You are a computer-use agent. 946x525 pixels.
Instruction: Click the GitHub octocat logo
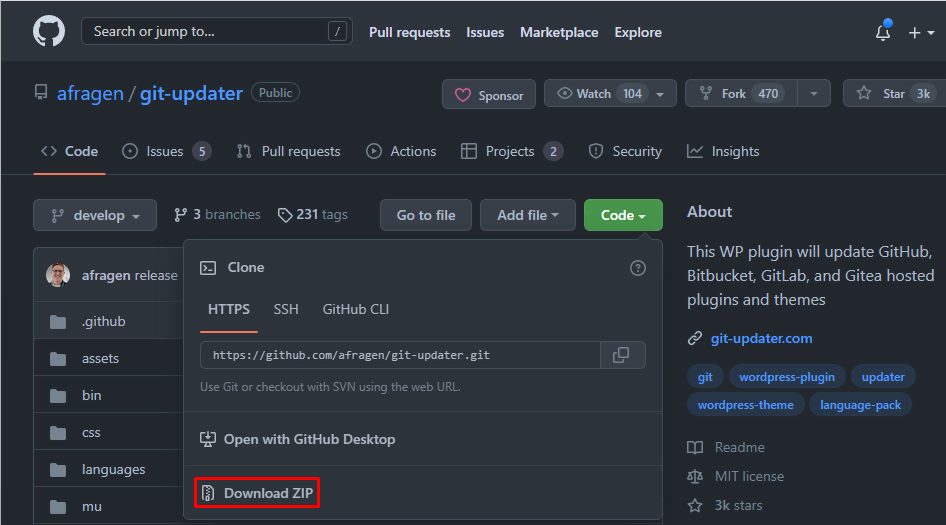pyautogui.click(x=48, y=32)
